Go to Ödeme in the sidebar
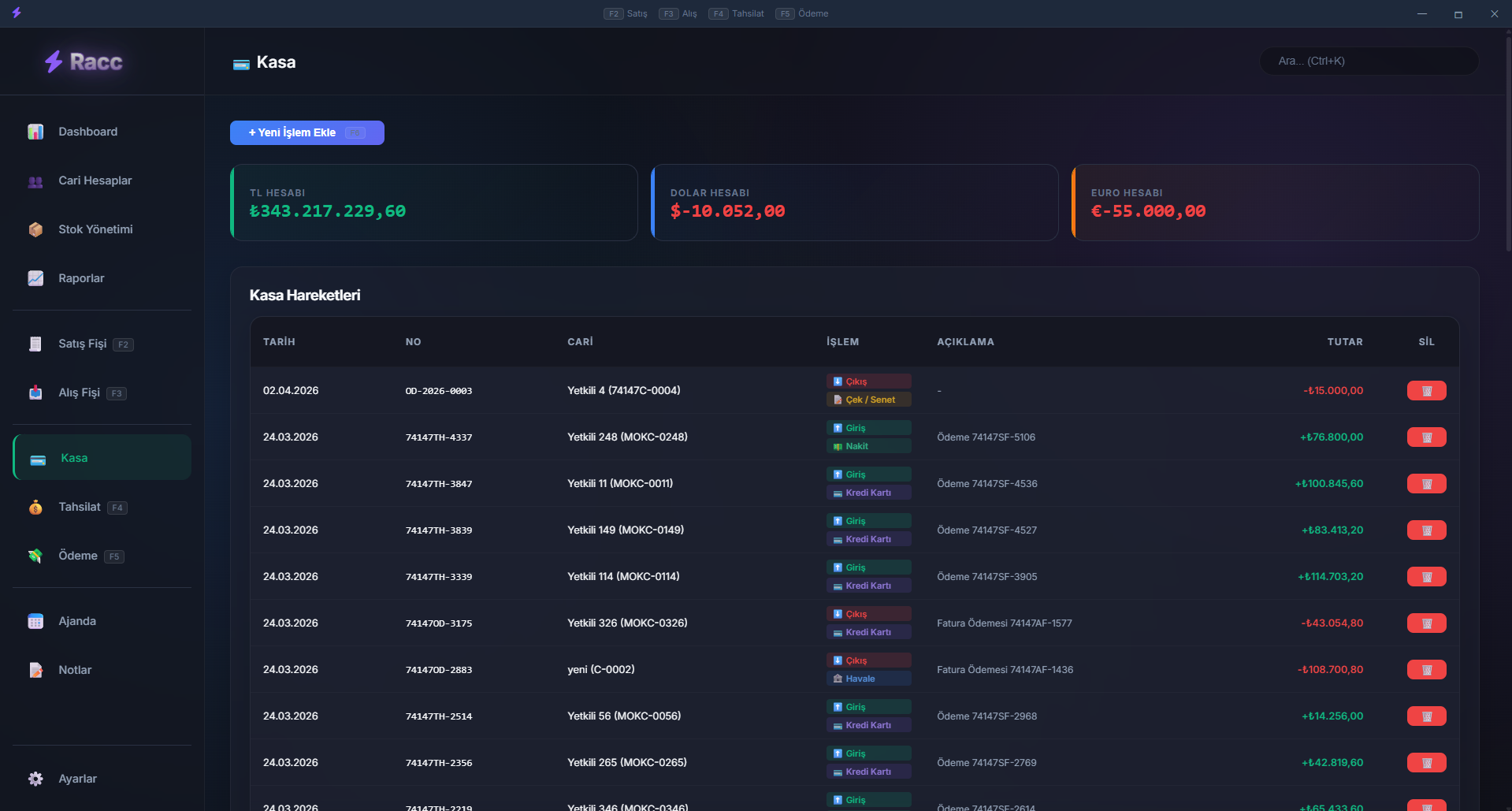Image resolution: width=1512 pixels, height=811 pixels. pyautogui.click(x=78, y=556)
